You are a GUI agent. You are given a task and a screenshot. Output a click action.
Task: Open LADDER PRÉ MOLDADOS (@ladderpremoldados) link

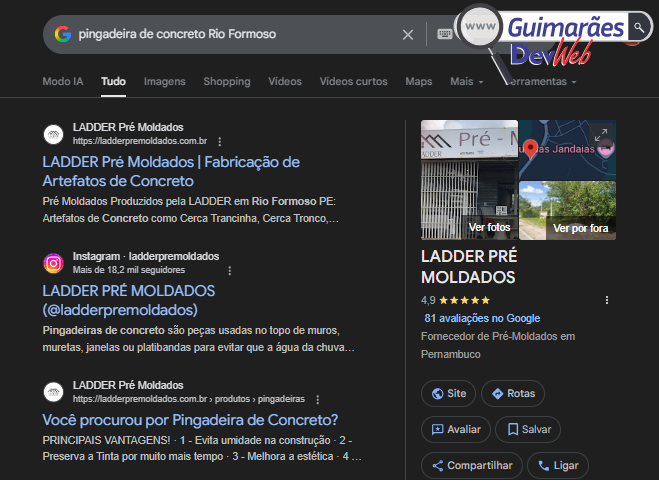click(129, 300)
